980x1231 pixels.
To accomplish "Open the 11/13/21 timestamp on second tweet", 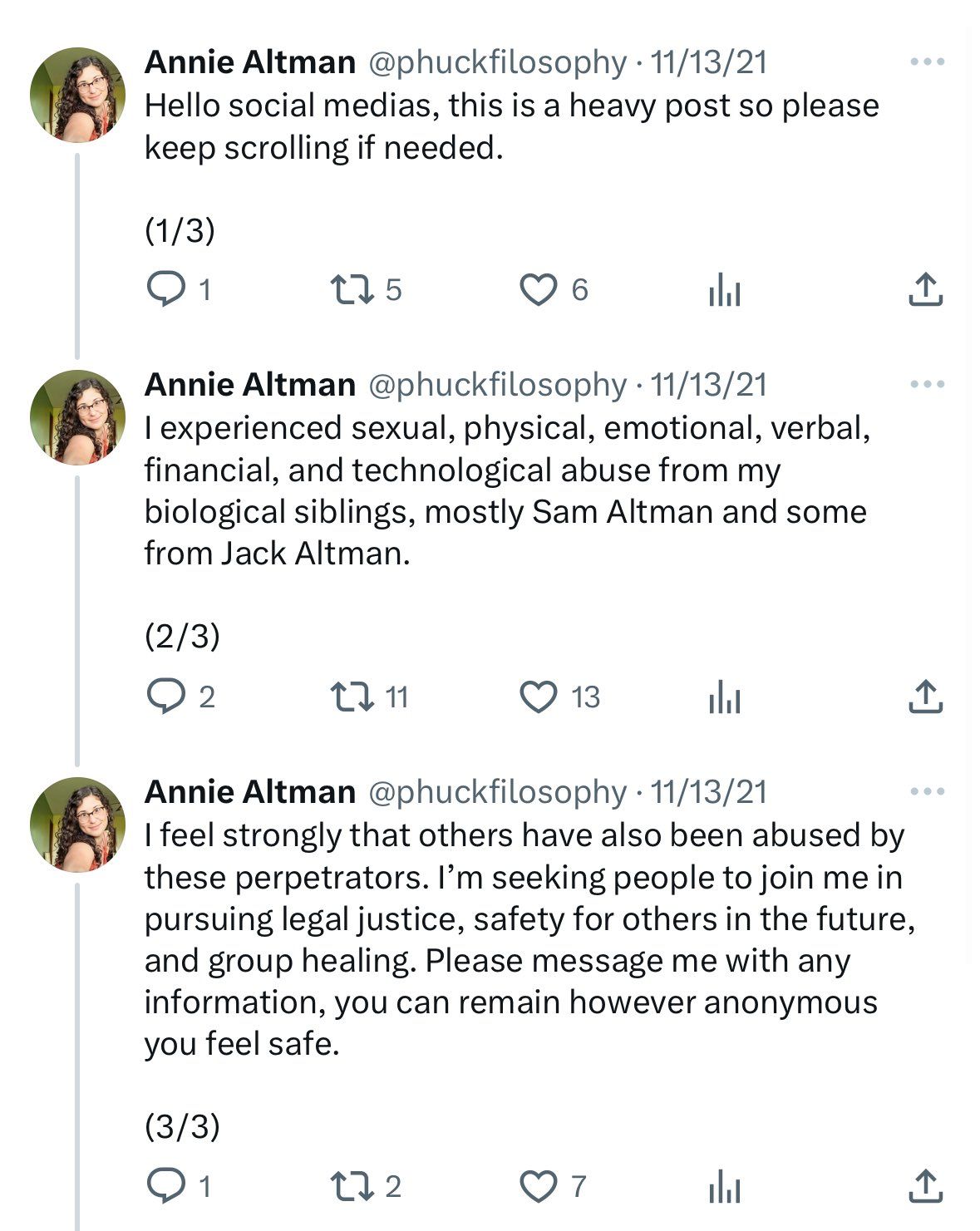I will tap(708, 384).
